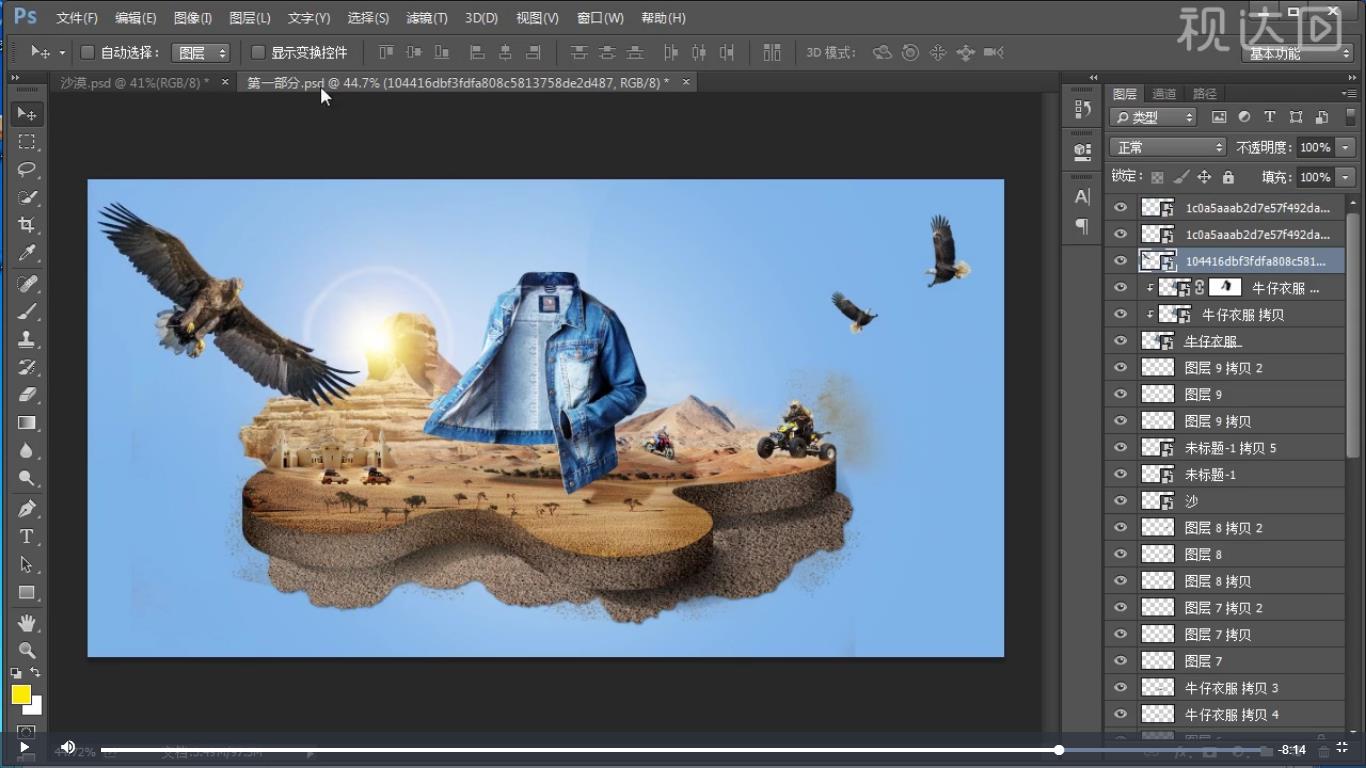
Task: Select the Eyedropper tool
Action: [x=27, y=253]
